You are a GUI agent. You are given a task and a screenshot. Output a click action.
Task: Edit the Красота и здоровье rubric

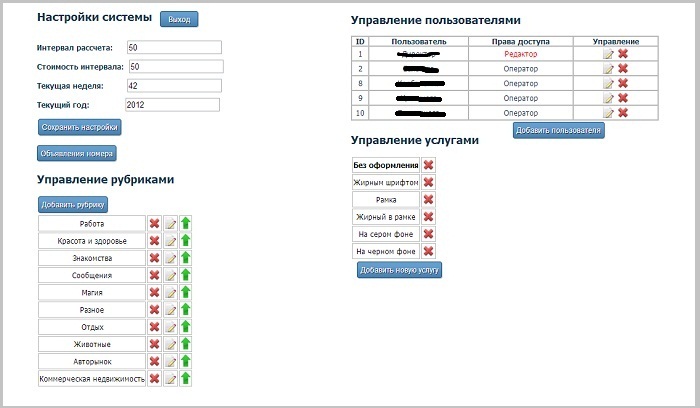(171, 241)
